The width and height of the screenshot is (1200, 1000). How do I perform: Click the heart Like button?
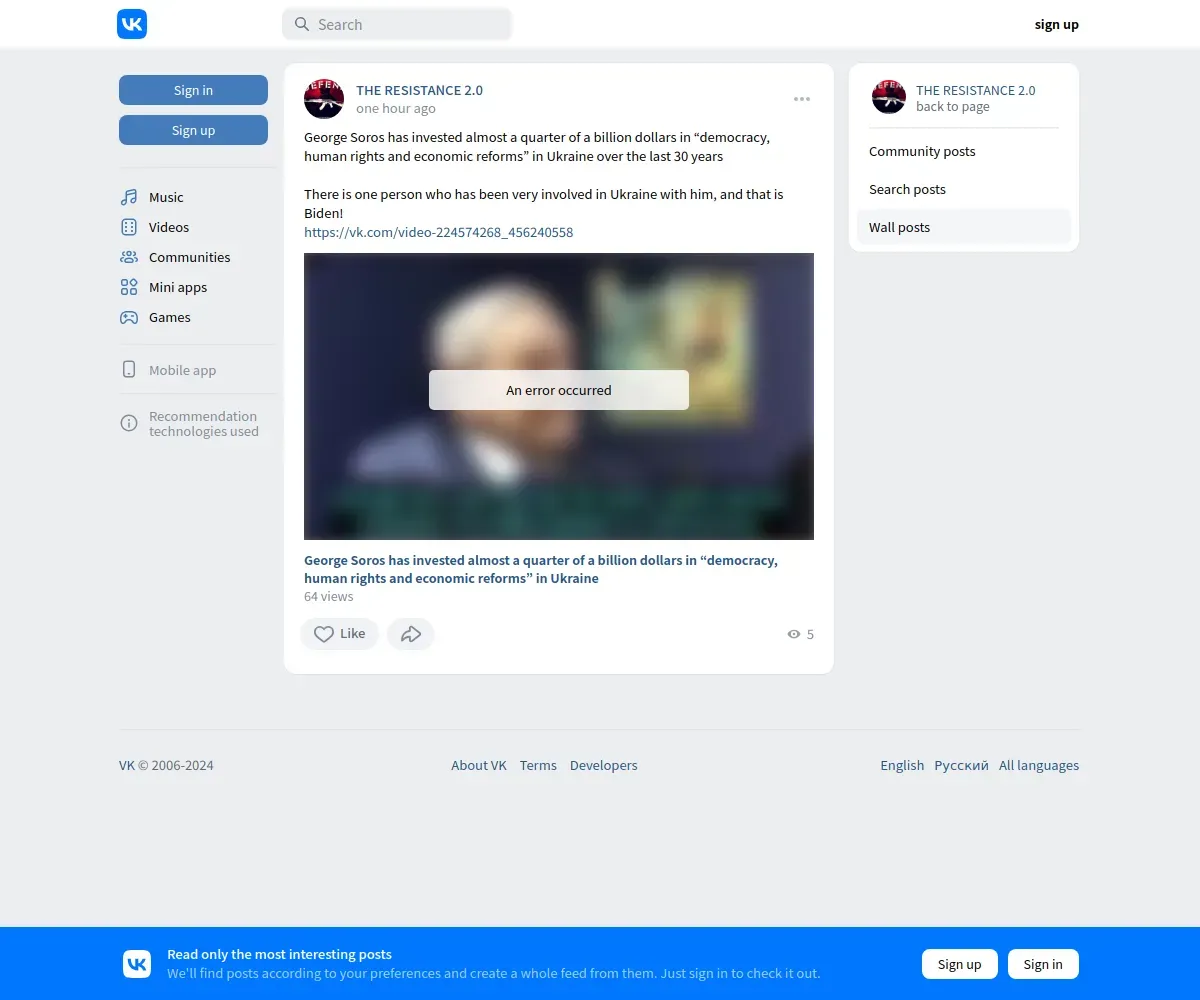340,634
